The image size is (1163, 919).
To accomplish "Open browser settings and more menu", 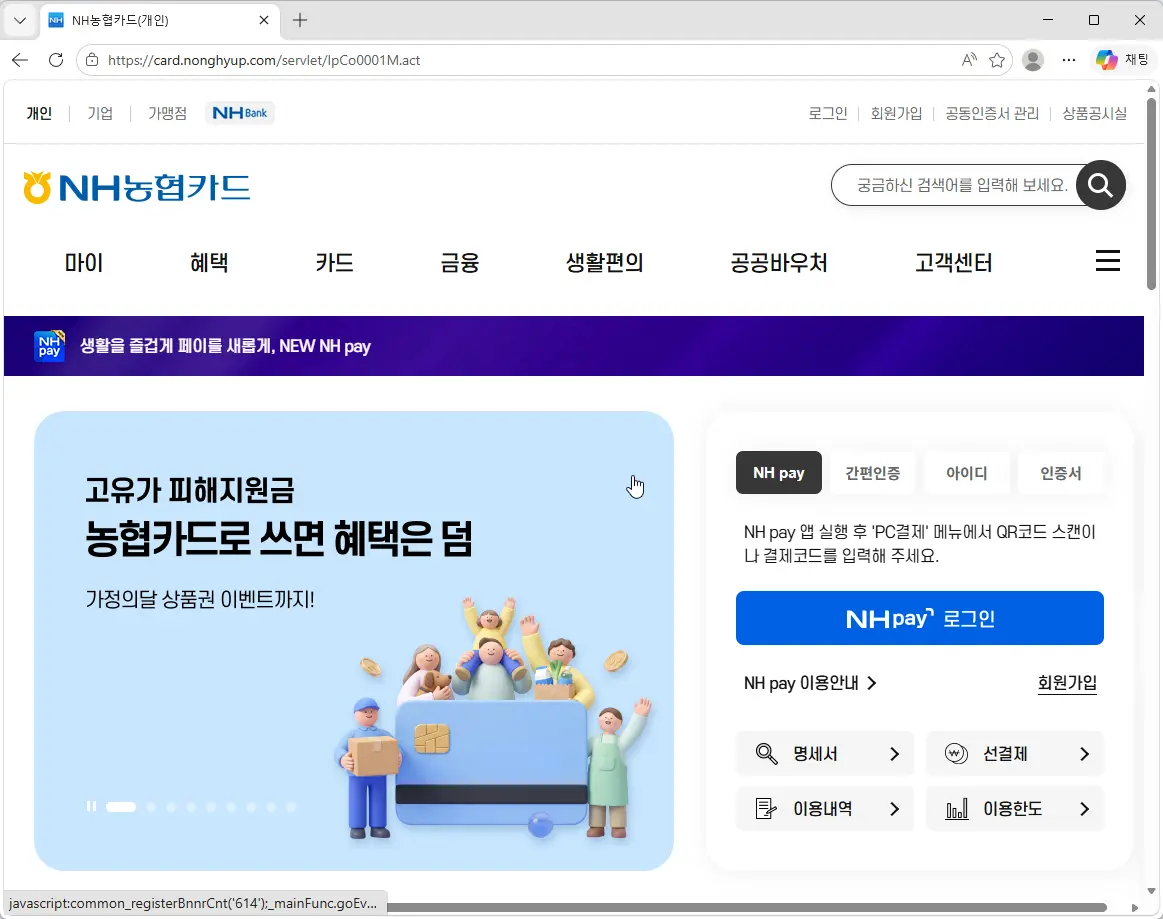I will [1068, 60].
